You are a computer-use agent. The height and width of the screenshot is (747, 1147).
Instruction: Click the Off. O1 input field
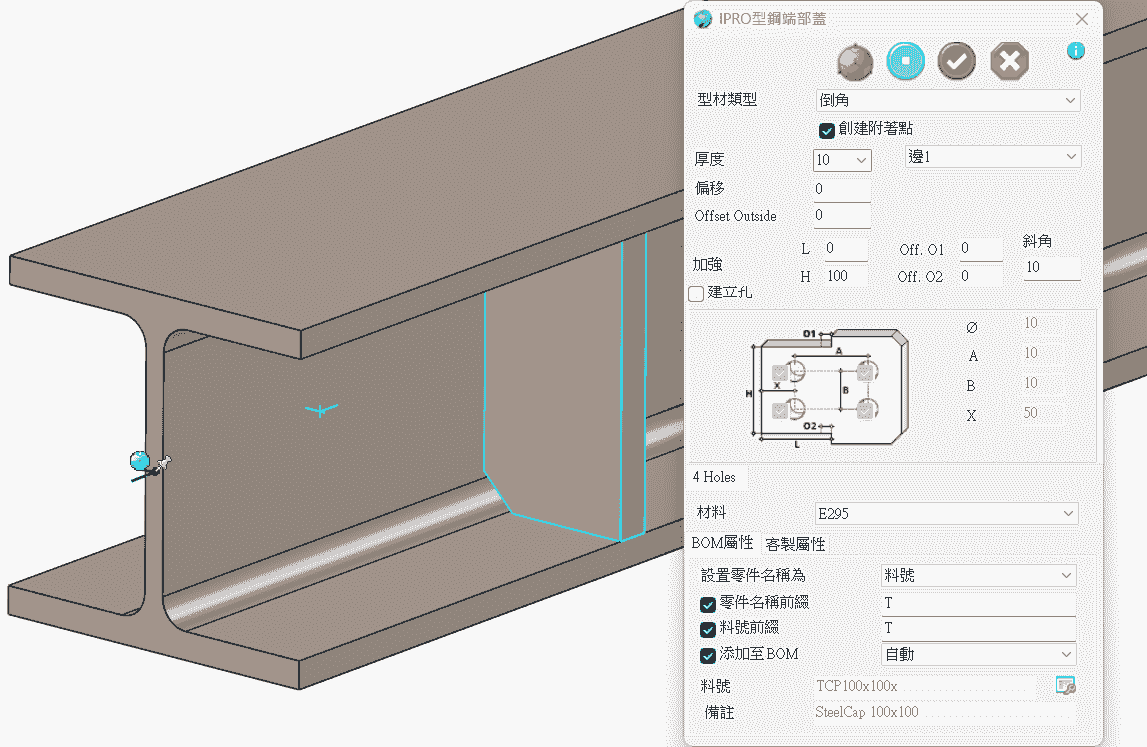(x=980, y=249)
